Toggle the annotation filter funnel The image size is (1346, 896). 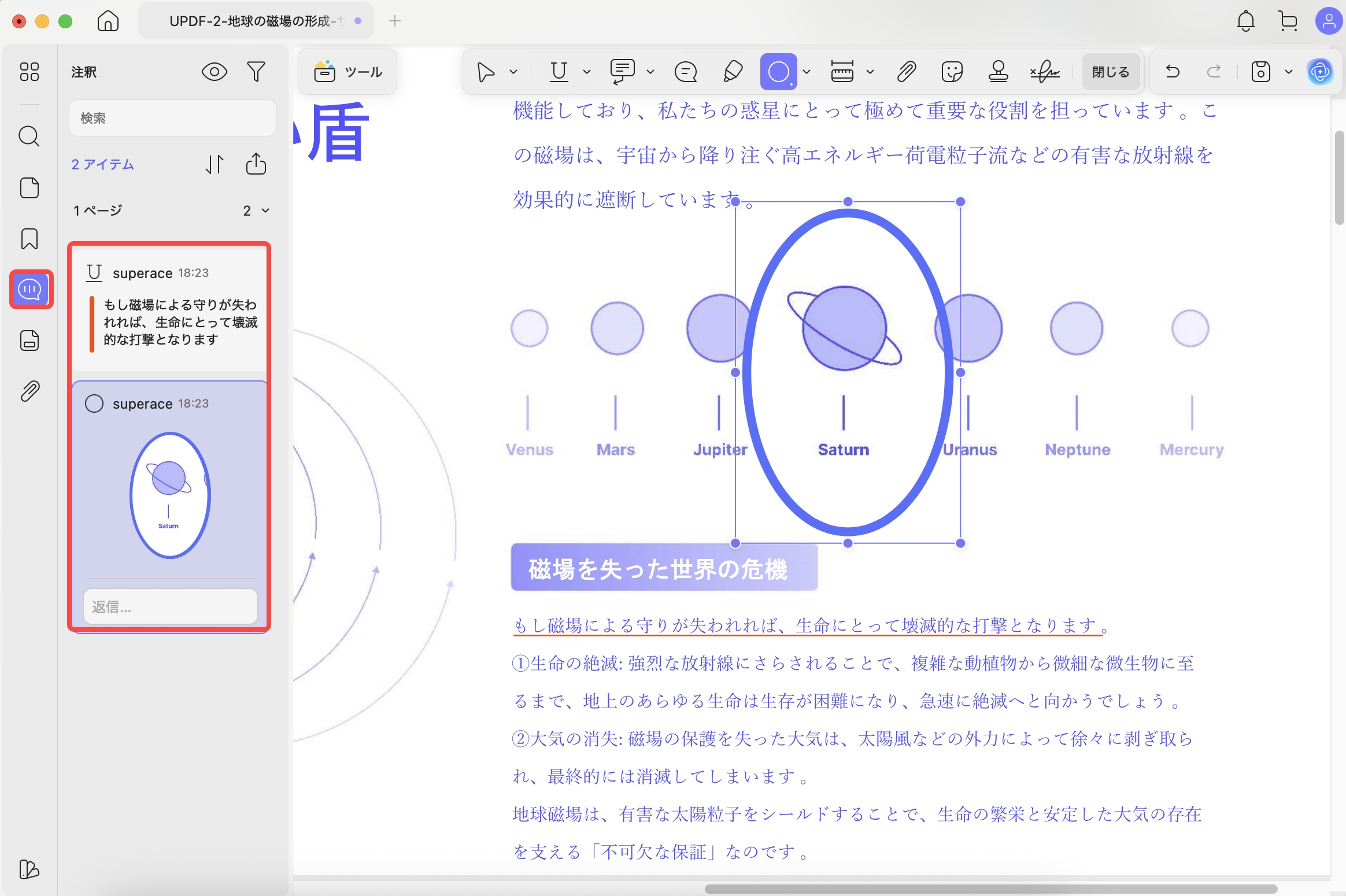point(256,72)
